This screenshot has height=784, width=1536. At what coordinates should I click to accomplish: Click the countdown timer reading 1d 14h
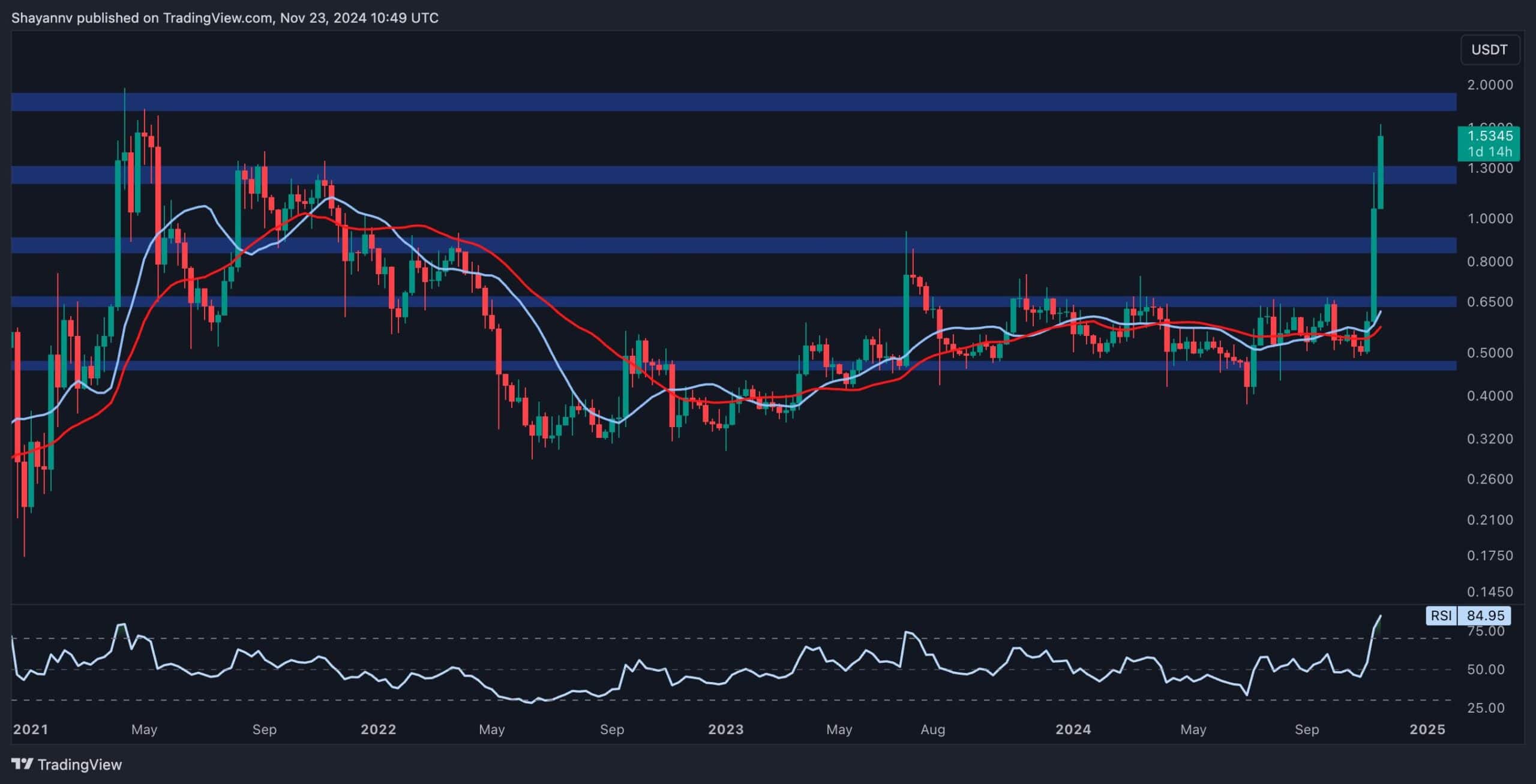(1490, 152)
